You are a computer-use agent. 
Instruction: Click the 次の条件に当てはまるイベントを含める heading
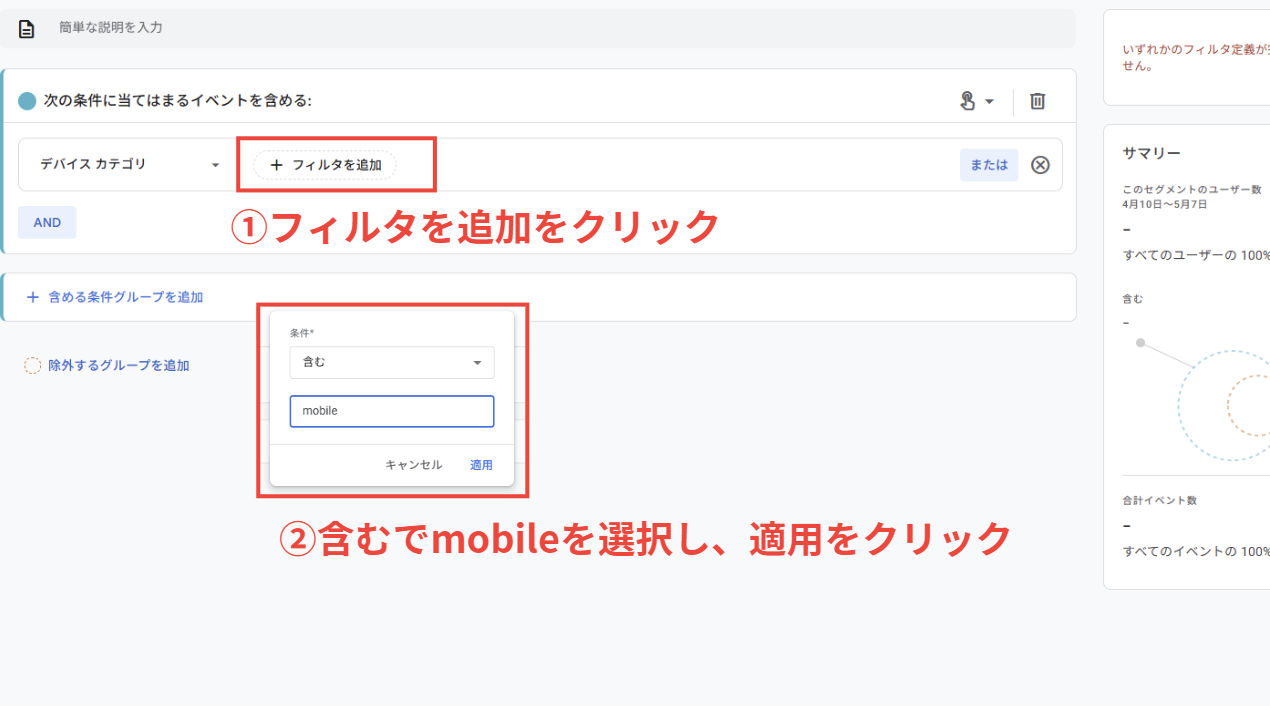pyautogui.click(x=178, y=101)
